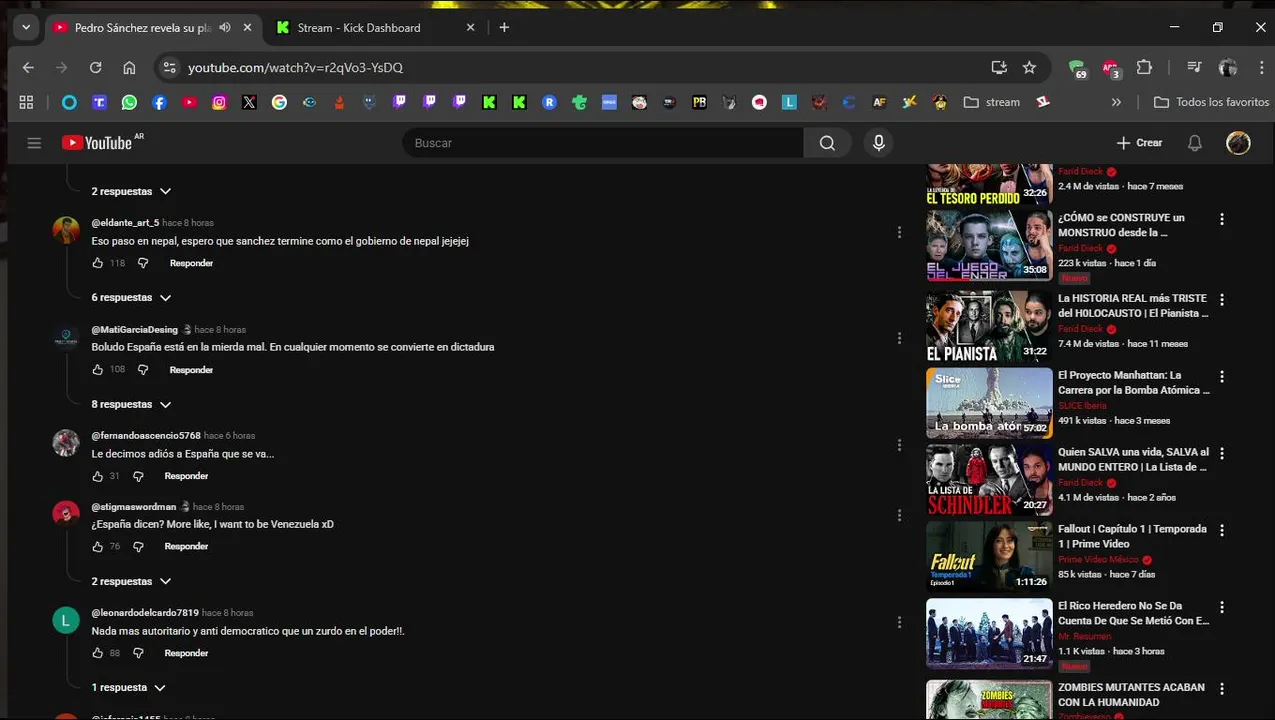Bookmark this page with the star icon

tap(1029, 67)
